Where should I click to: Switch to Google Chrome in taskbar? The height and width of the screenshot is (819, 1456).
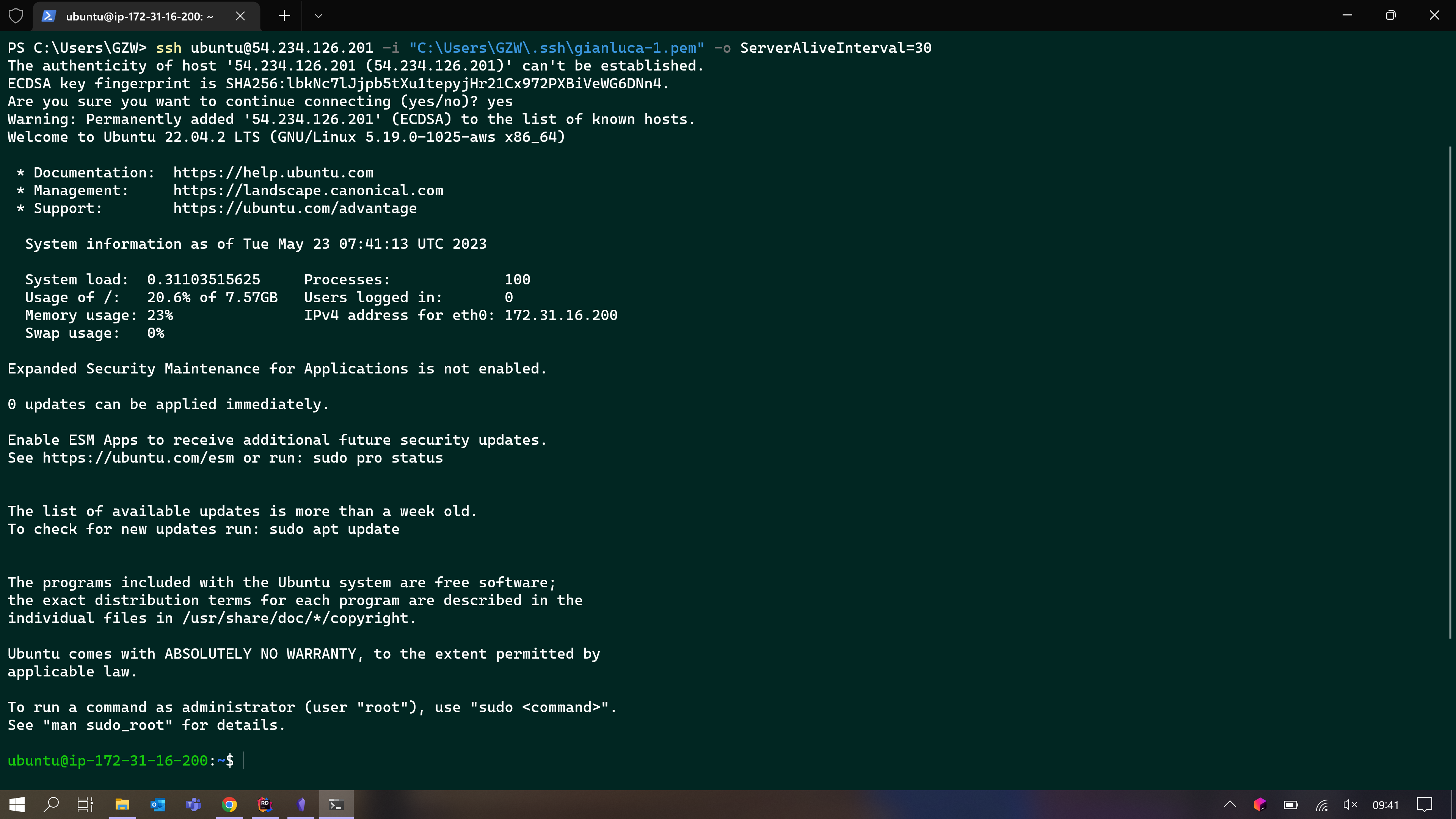pyautogui.click(x=229, y=804)
